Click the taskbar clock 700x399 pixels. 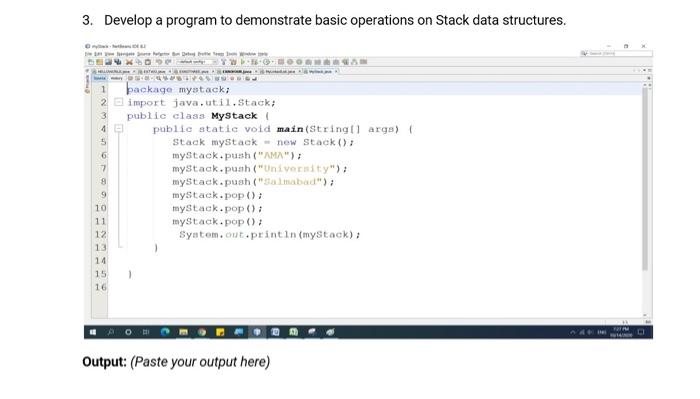coord(621,332)
